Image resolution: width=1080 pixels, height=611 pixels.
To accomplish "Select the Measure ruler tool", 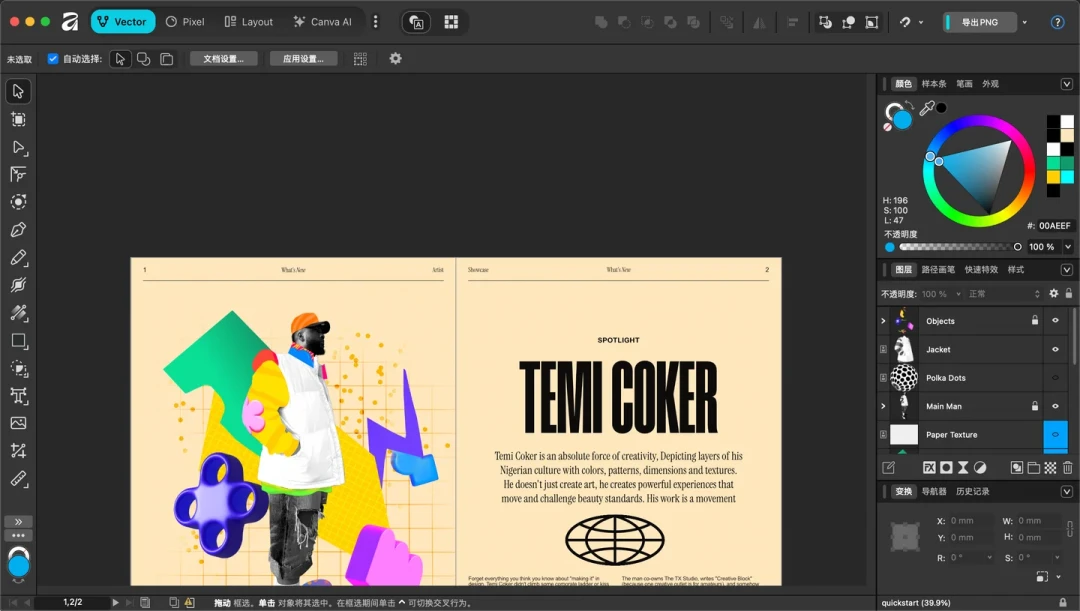I will pos(19,479).
